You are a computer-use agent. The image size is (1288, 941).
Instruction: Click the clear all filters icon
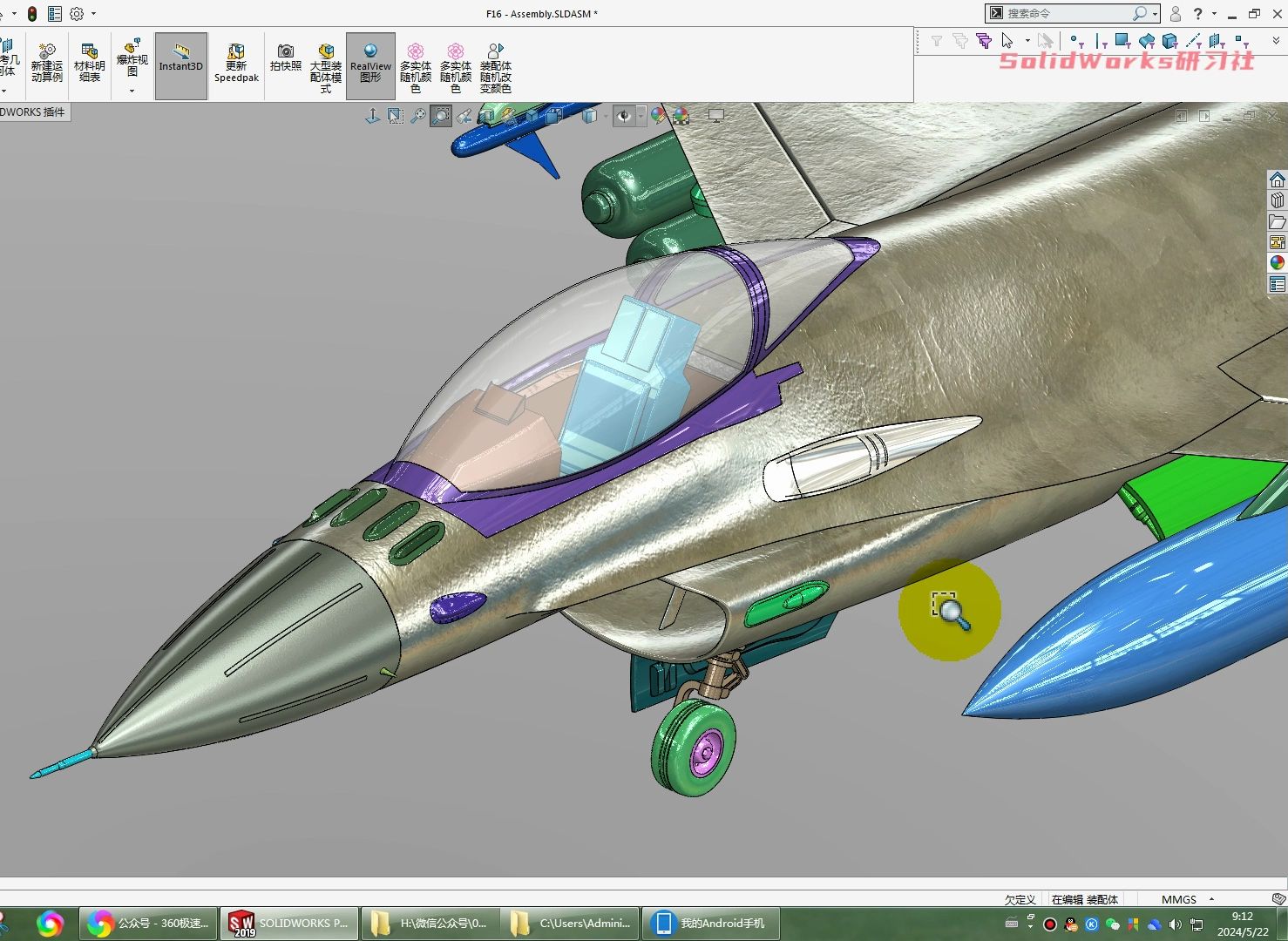(x=960, y=41)
